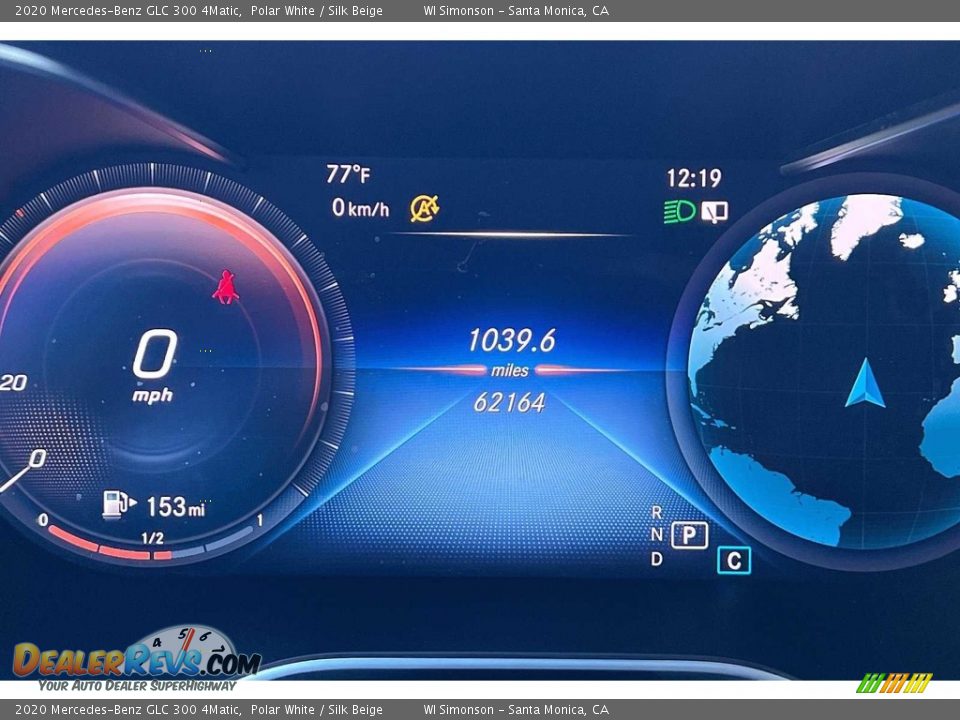Tap the 153 mi fuel range value
Viewport: 960px width, 720px height.
pos(176,506)
